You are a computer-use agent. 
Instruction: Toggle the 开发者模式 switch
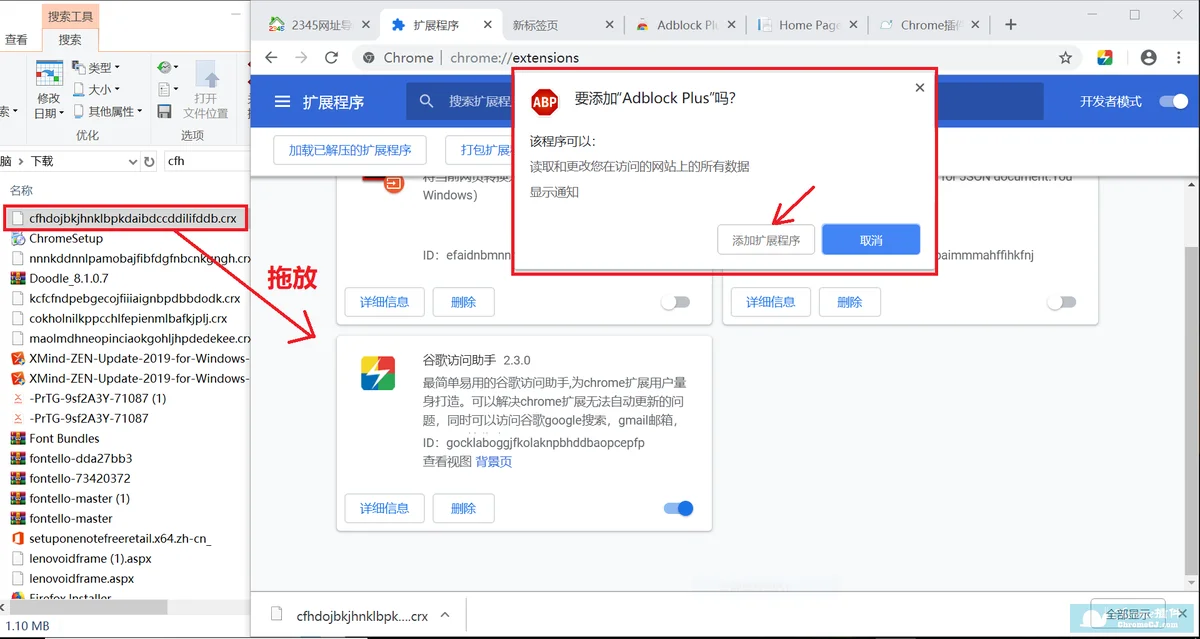pyautogui.click(x=1172, y=101)
